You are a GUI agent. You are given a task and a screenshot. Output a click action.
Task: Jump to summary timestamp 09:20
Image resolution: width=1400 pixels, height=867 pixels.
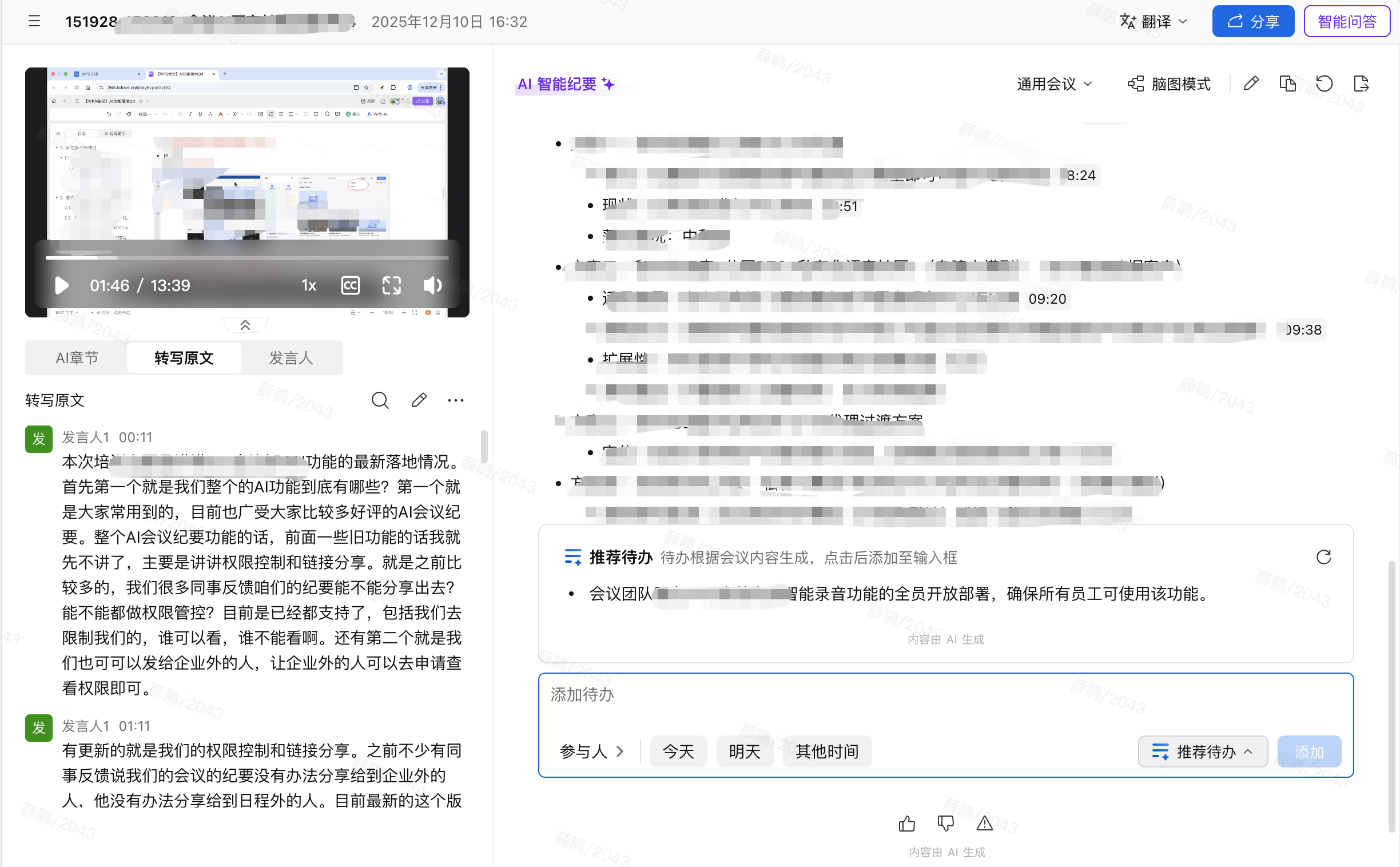[1047, 299]
